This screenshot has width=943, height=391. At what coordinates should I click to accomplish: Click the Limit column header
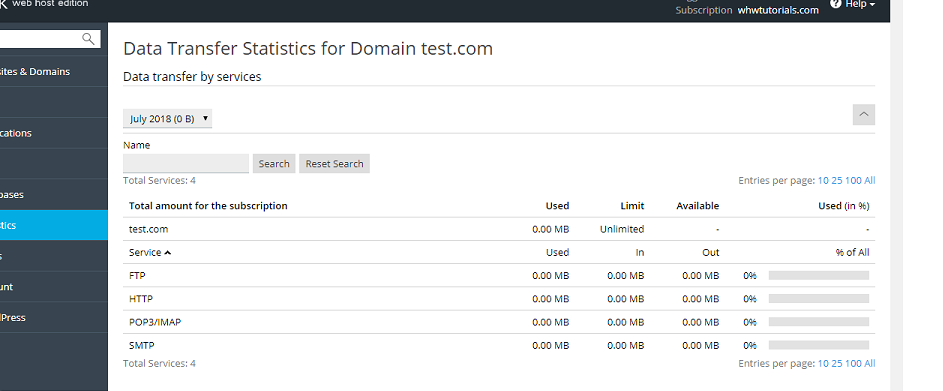click(632, 206)
